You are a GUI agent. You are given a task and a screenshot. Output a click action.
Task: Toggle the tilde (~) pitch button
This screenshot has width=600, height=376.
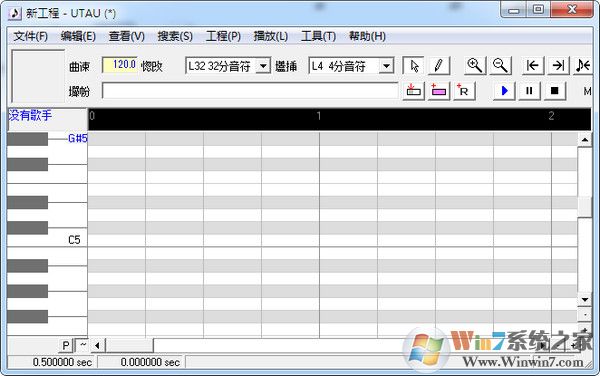(83, 345)
